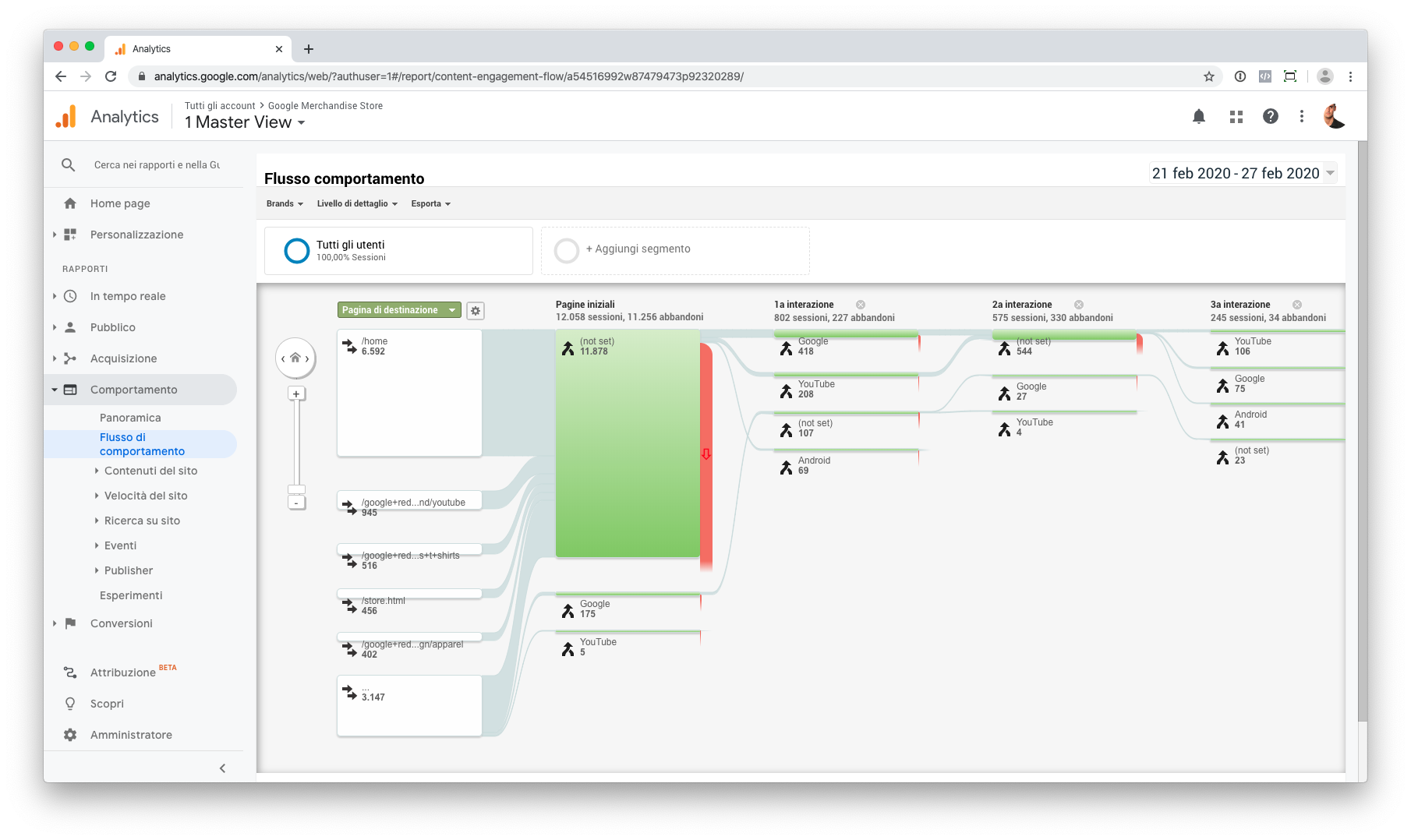This screenshot has height=840, width=1411.
Task: Pan the flow right with the arrow
Action: tap(308, 358)
